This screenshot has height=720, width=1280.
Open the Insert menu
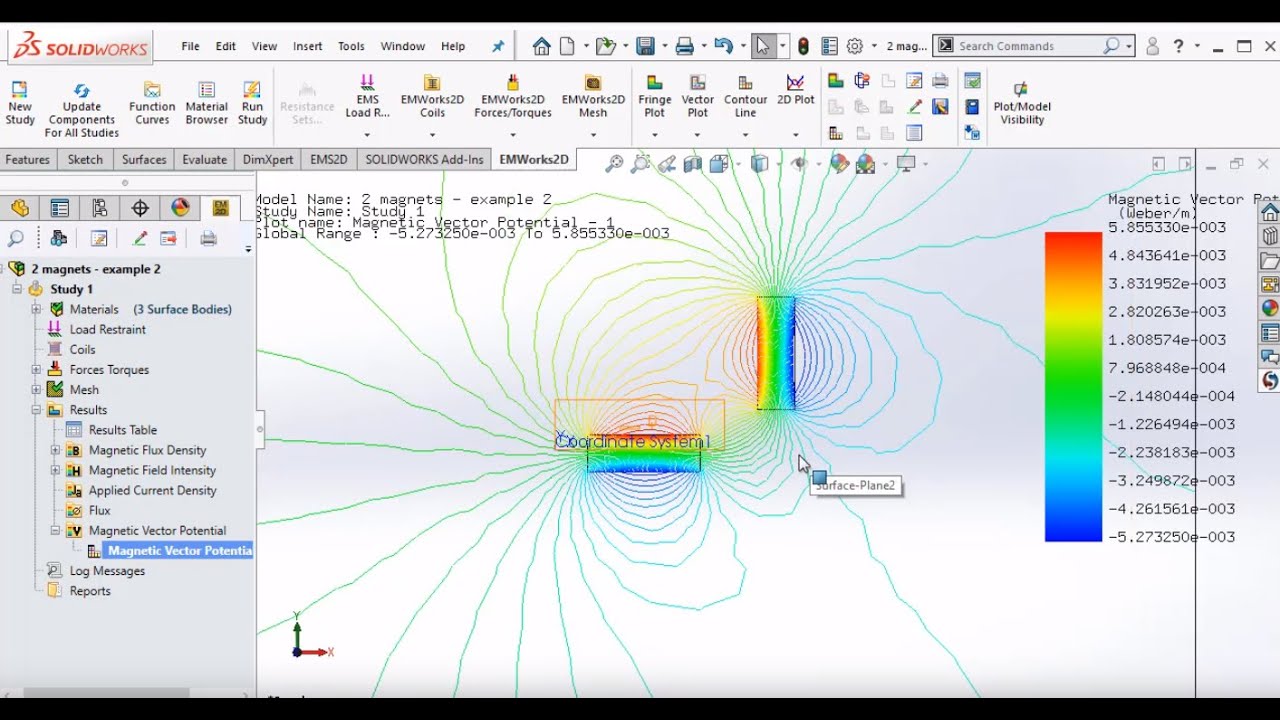(x=308, y=46)
